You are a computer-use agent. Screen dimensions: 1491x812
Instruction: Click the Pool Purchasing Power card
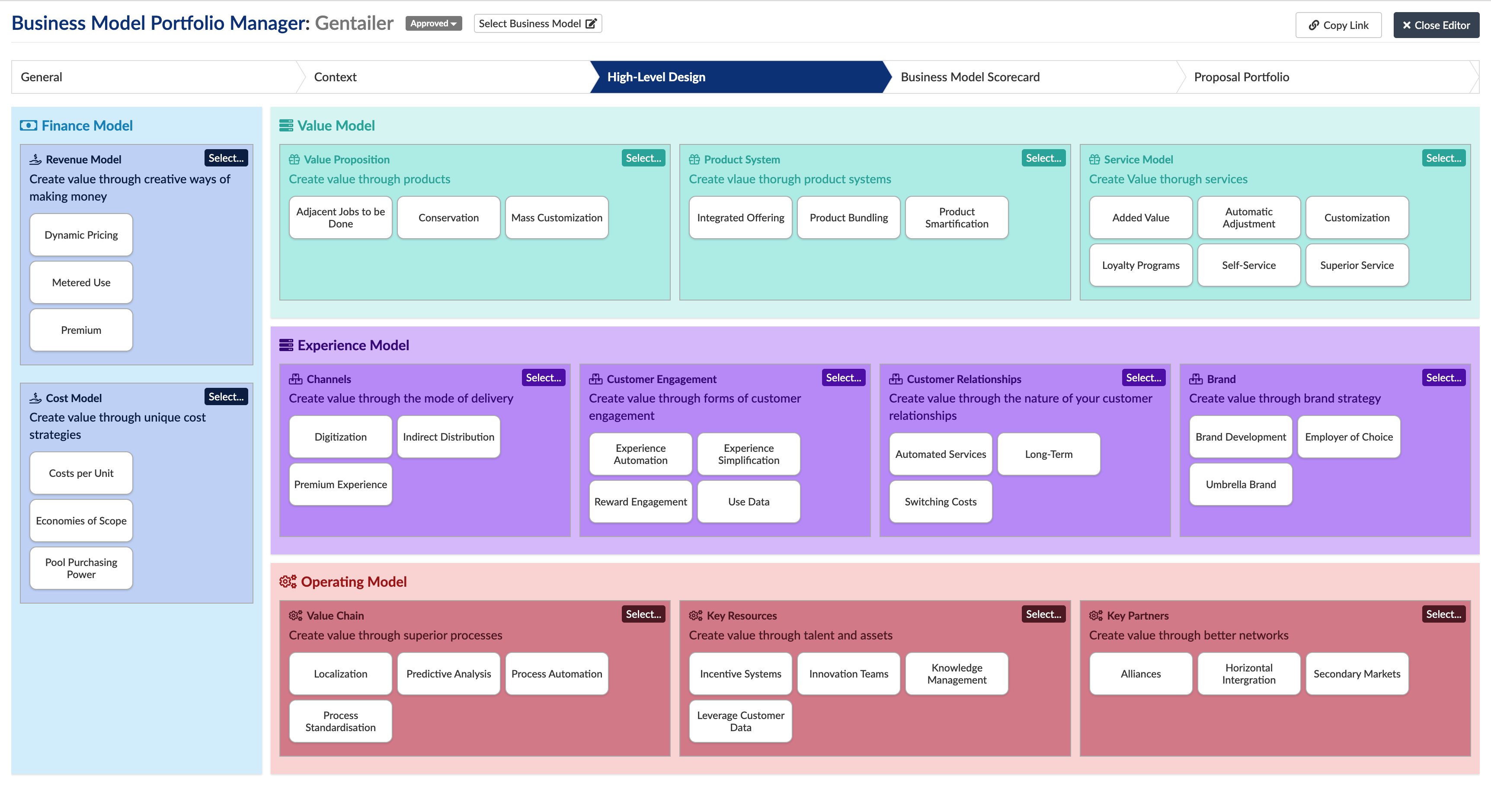click(x=81, y=568)
